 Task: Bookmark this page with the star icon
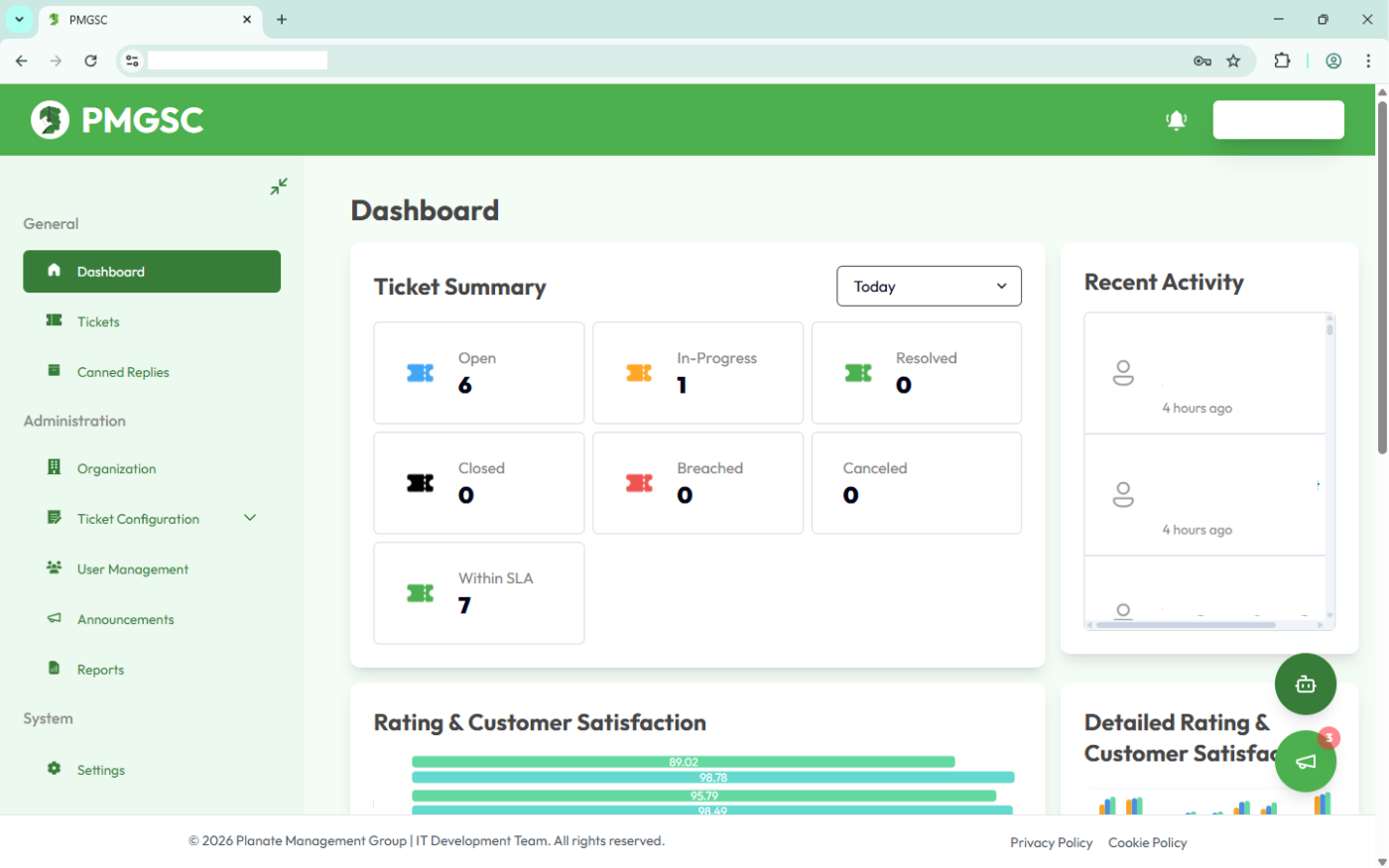click(x=1233, y=61)
